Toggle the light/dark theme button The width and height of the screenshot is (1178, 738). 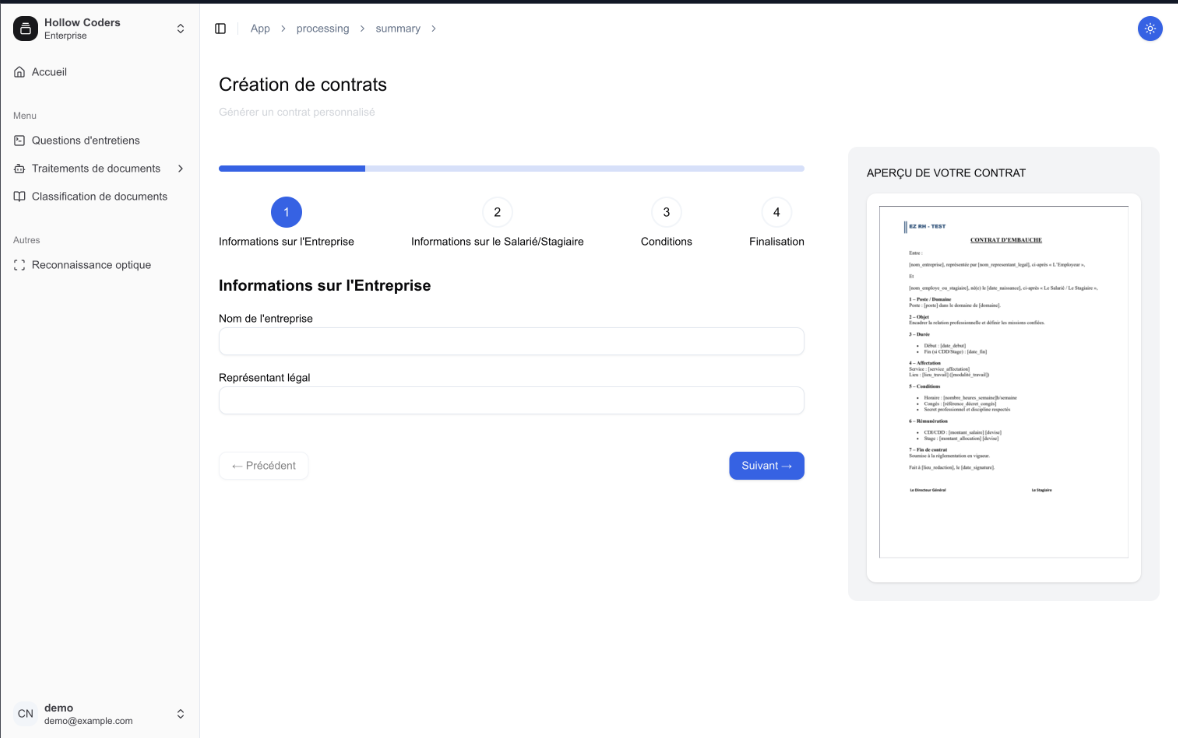coord(1150,28)
